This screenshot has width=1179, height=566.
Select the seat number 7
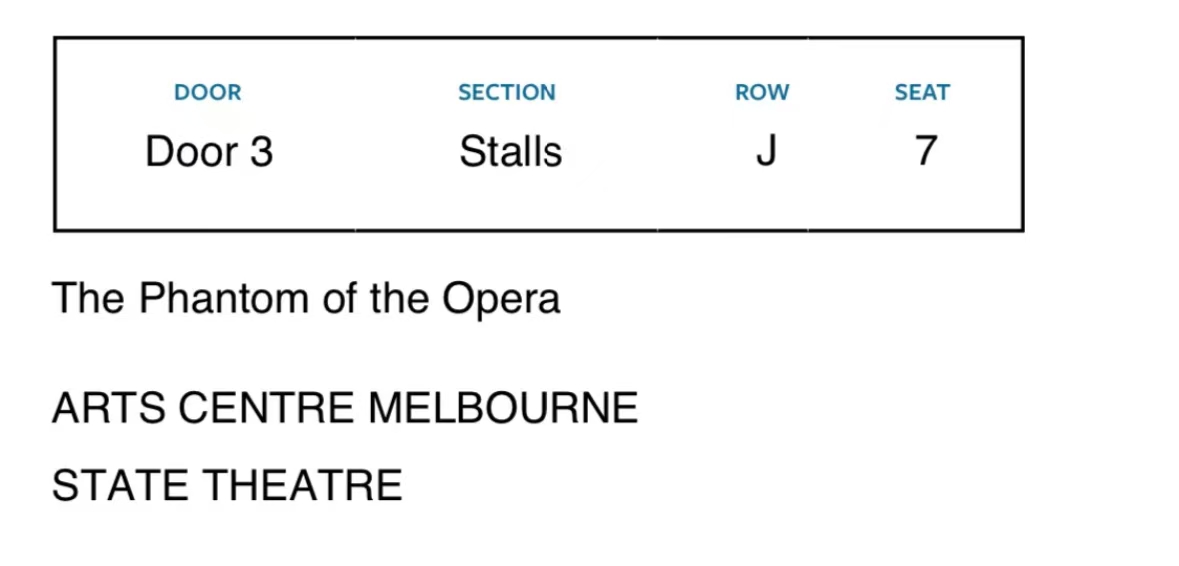926,151
